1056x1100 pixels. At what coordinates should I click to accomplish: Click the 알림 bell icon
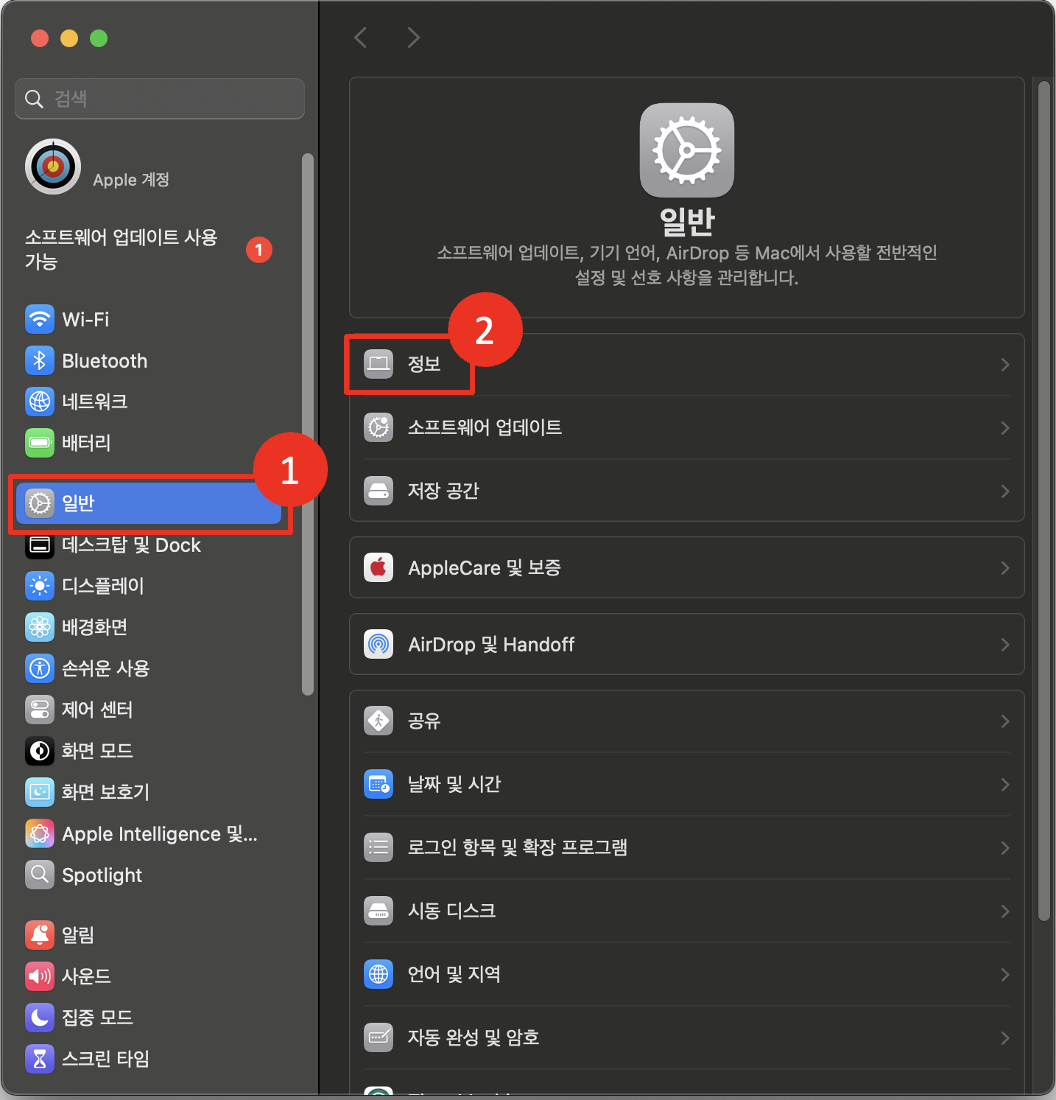[39, 934]
